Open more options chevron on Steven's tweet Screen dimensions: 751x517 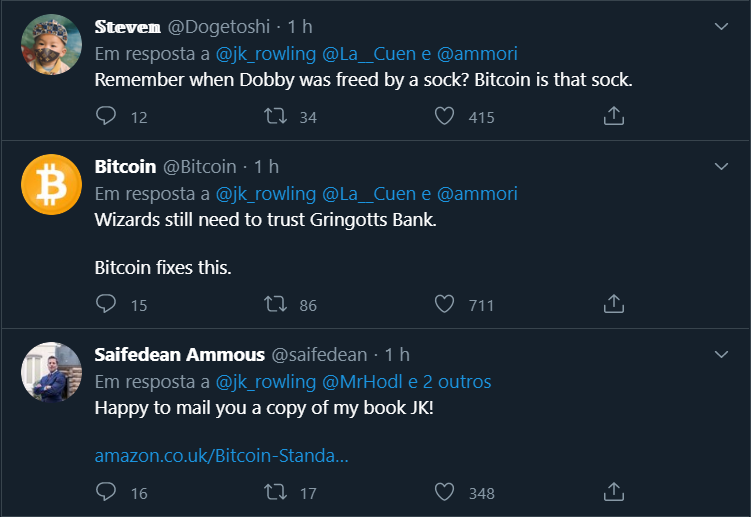[721, 27]
